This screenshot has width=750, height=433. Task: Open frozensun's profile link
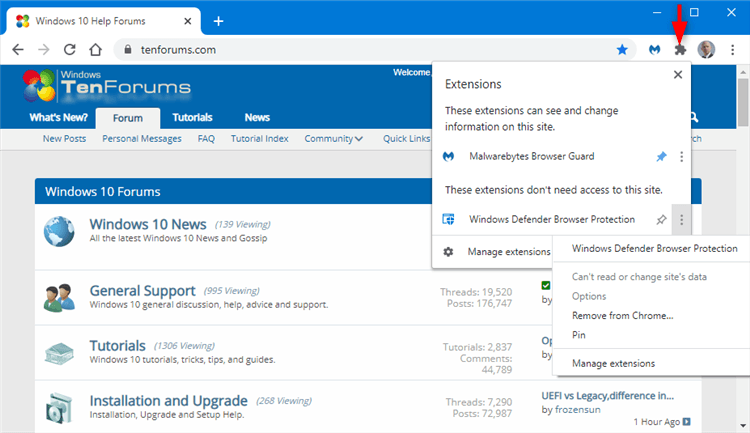tap(577, 410)
